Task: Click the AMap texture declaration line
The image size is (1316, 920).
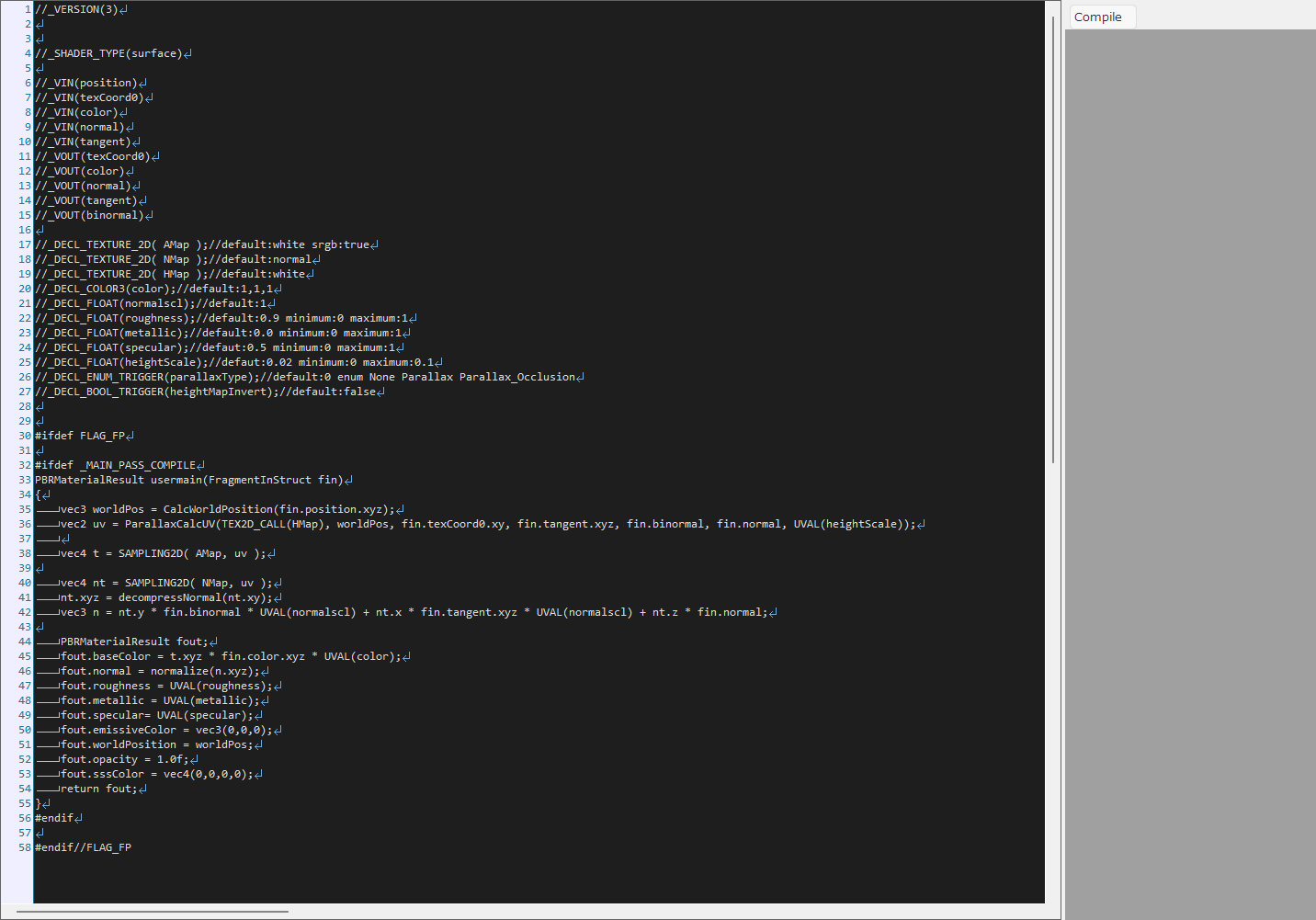Action: pyautogui.click(x=202, y=244)
